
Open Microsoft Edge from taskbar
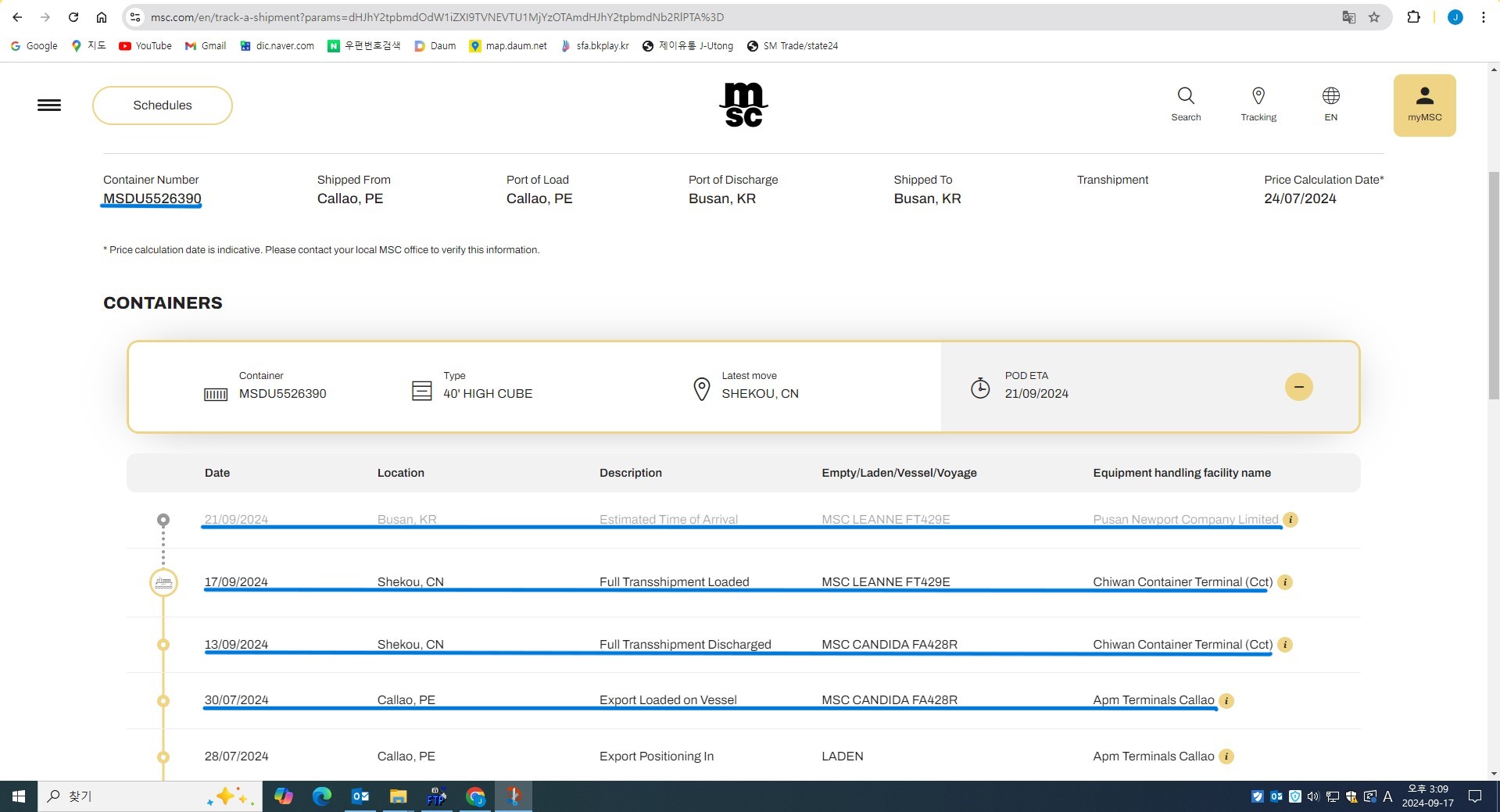(321, 796)
